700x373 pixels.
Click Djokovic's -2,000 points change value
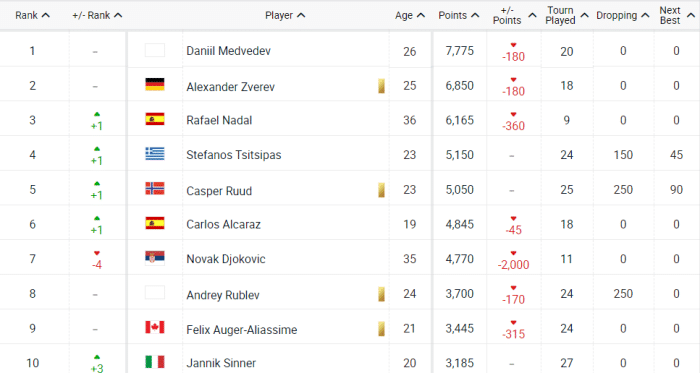513,264
